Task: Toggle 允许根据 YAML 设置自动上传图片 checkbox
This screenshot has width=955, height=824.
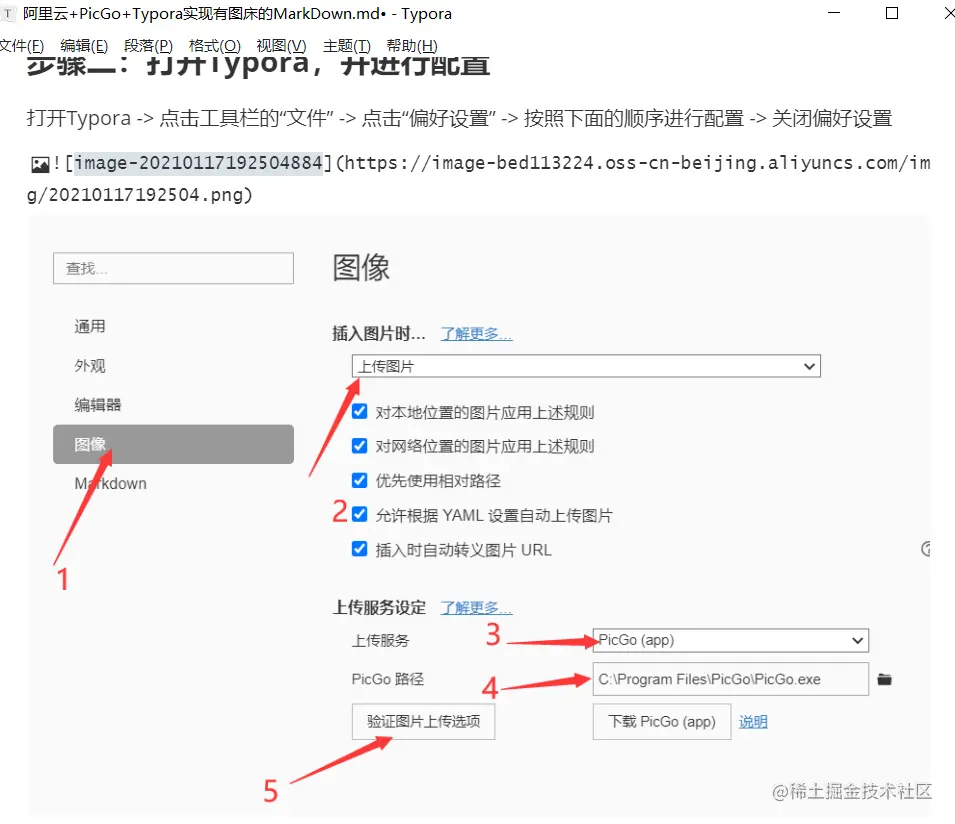Action: 359,515
